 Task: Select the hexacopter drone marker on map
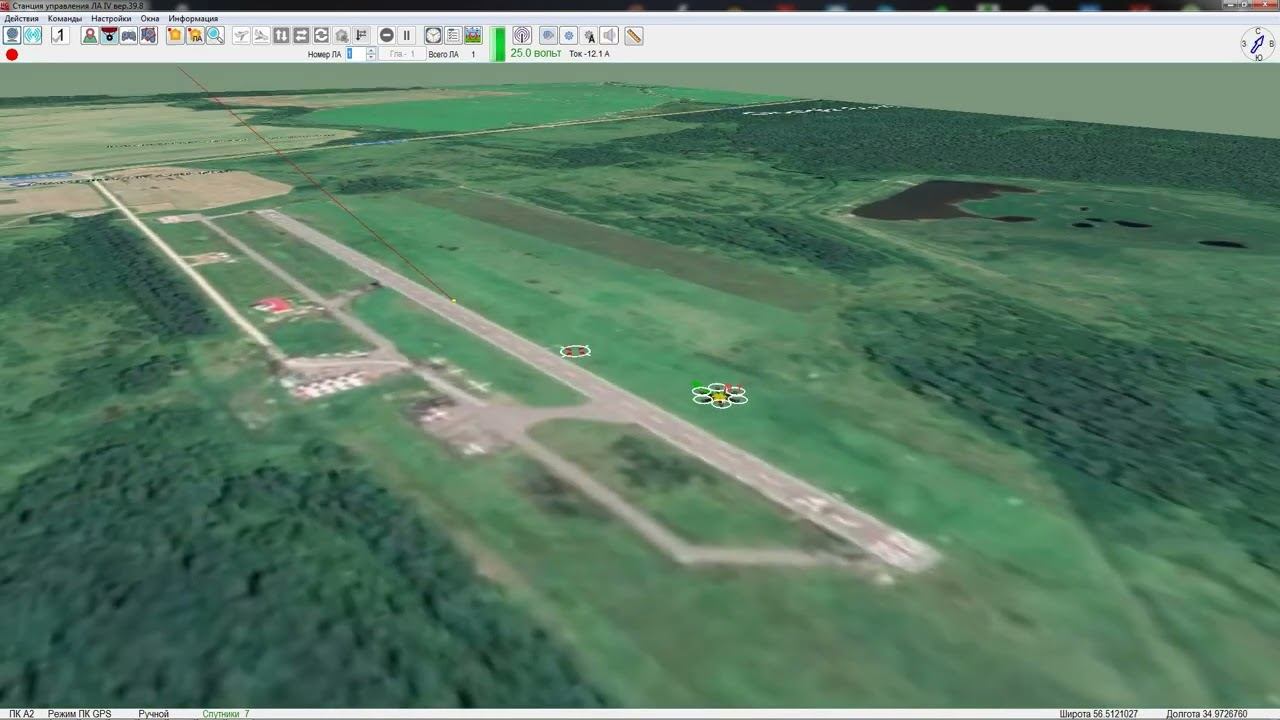pos(720,395)
